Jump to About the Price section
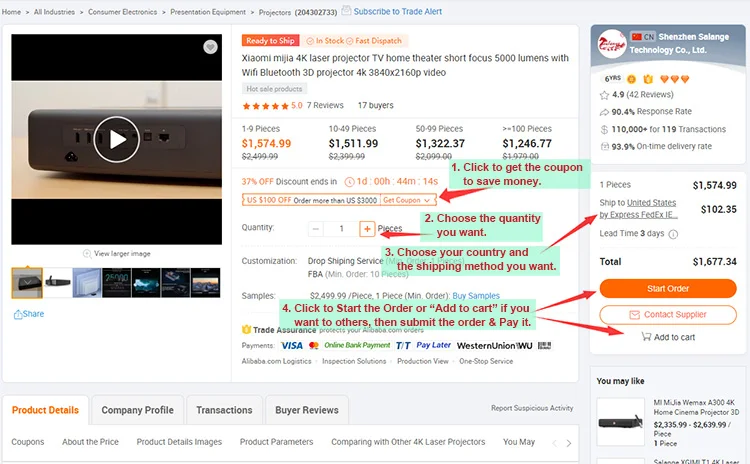Viewport: 750px width, 464px height. [90, 442]
